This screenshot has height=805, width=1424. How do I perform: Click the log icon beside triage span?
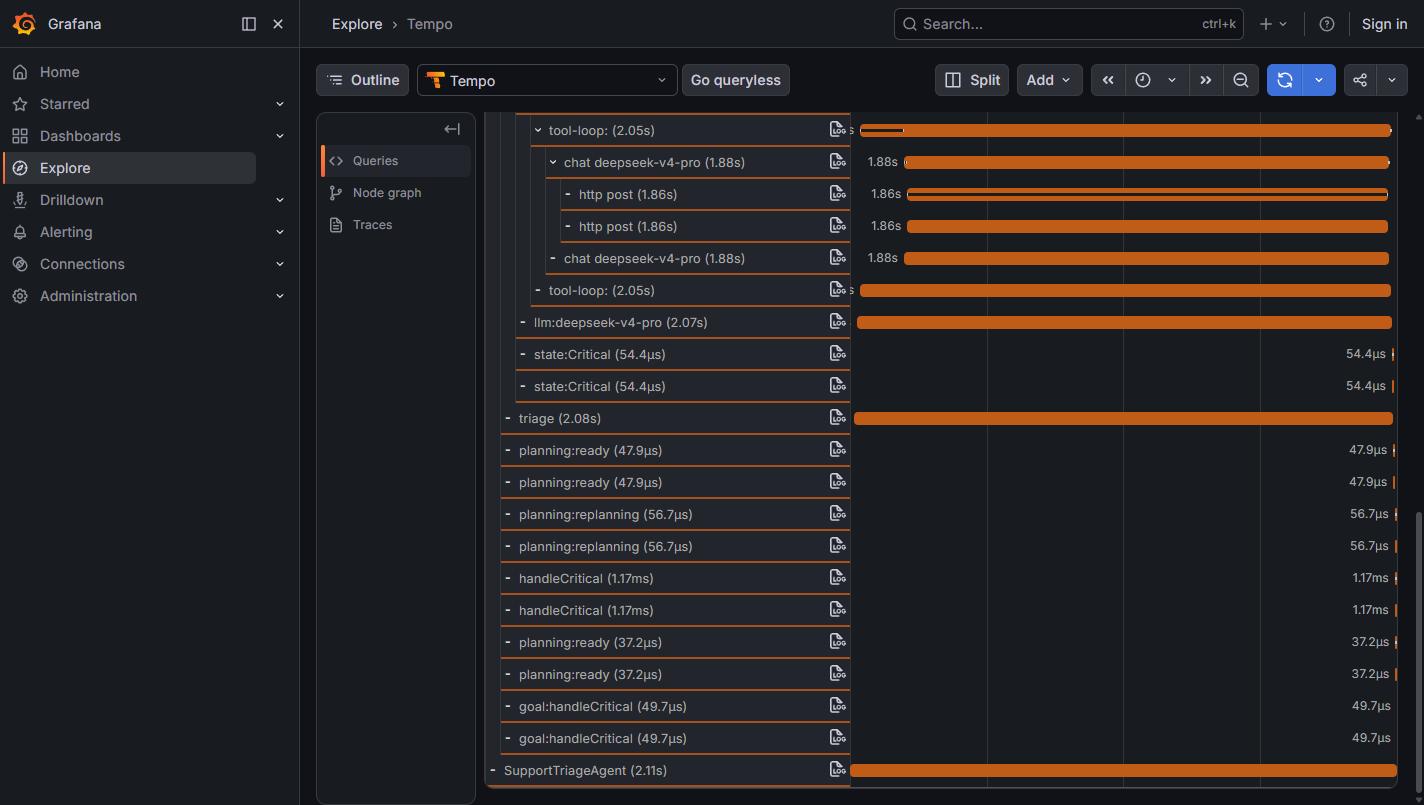pos(838,418)
